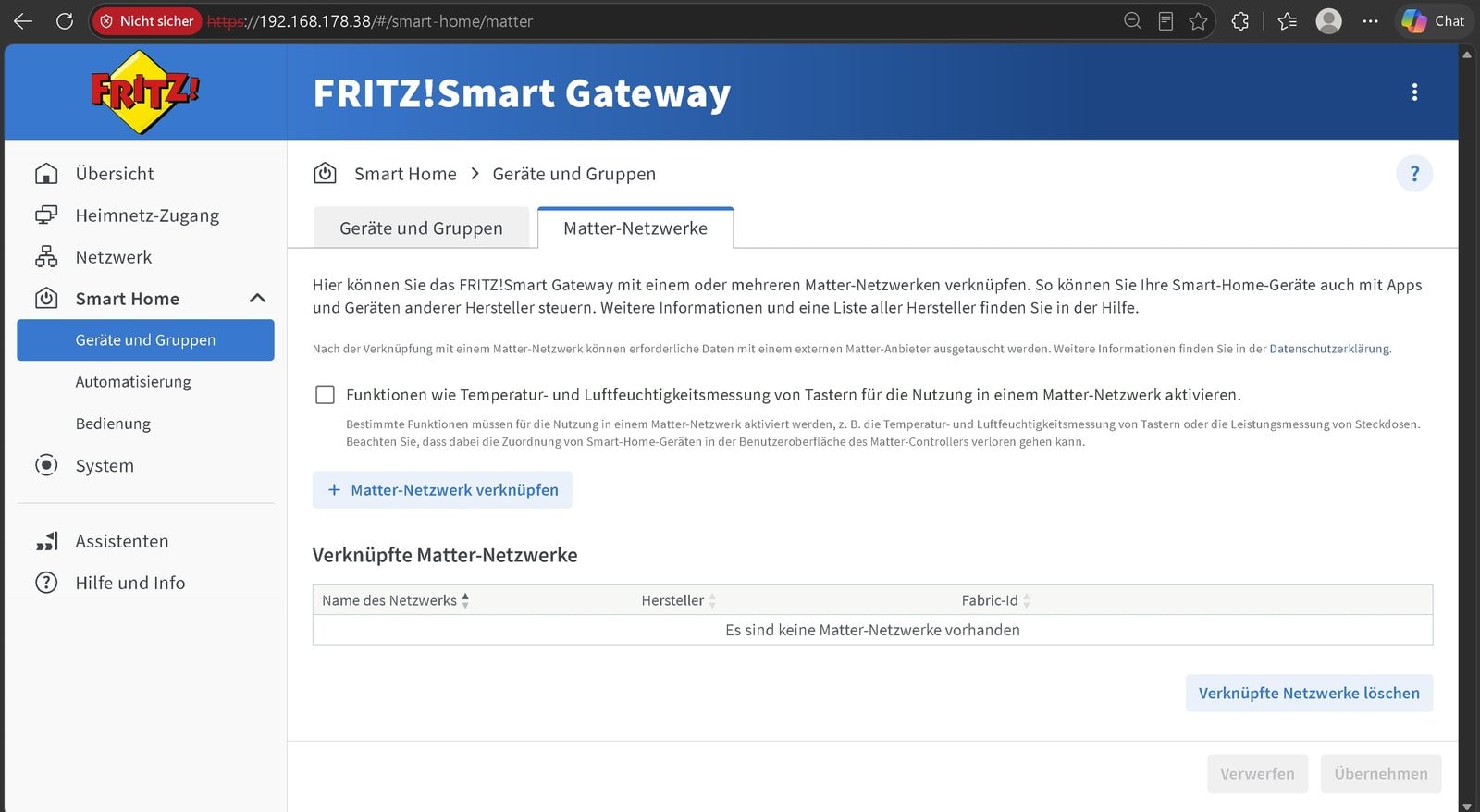Sort table by Fabric-Id column
Image resolution: width=1480 pixels, height=812 pixels.
995,600
